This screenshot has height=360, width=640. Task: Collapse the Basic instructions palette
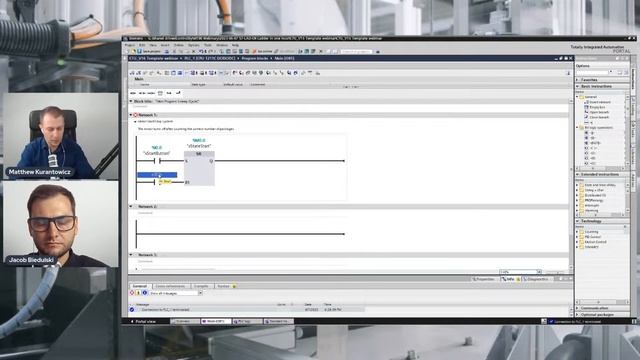[x=578, y=87]
